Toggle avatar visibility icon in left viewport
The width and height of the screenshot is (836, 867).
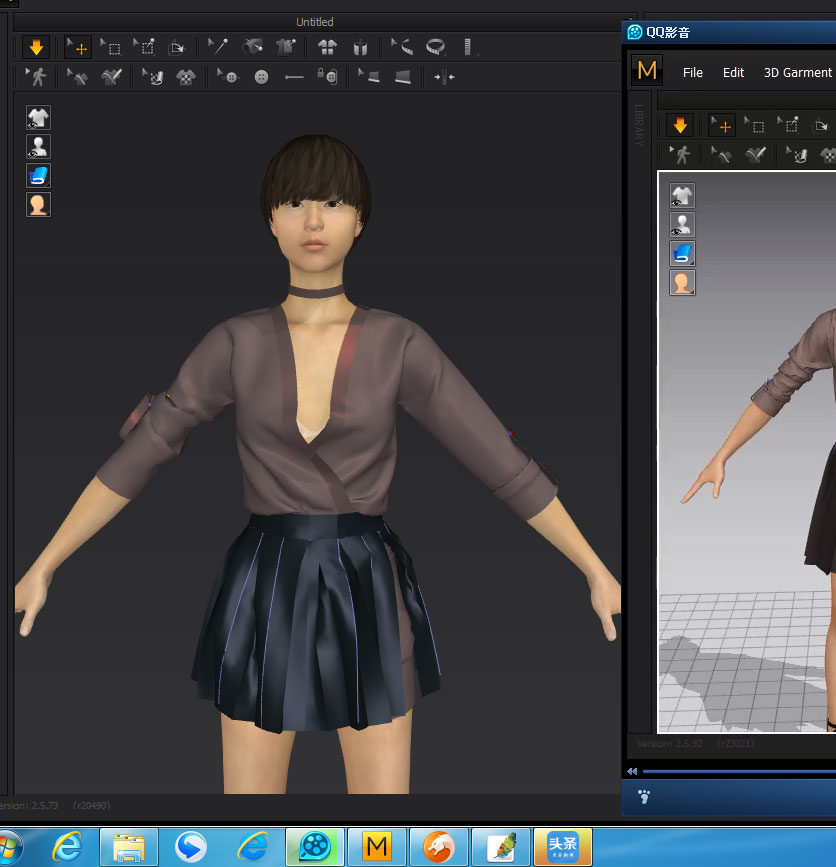click(x=38, y=147)
